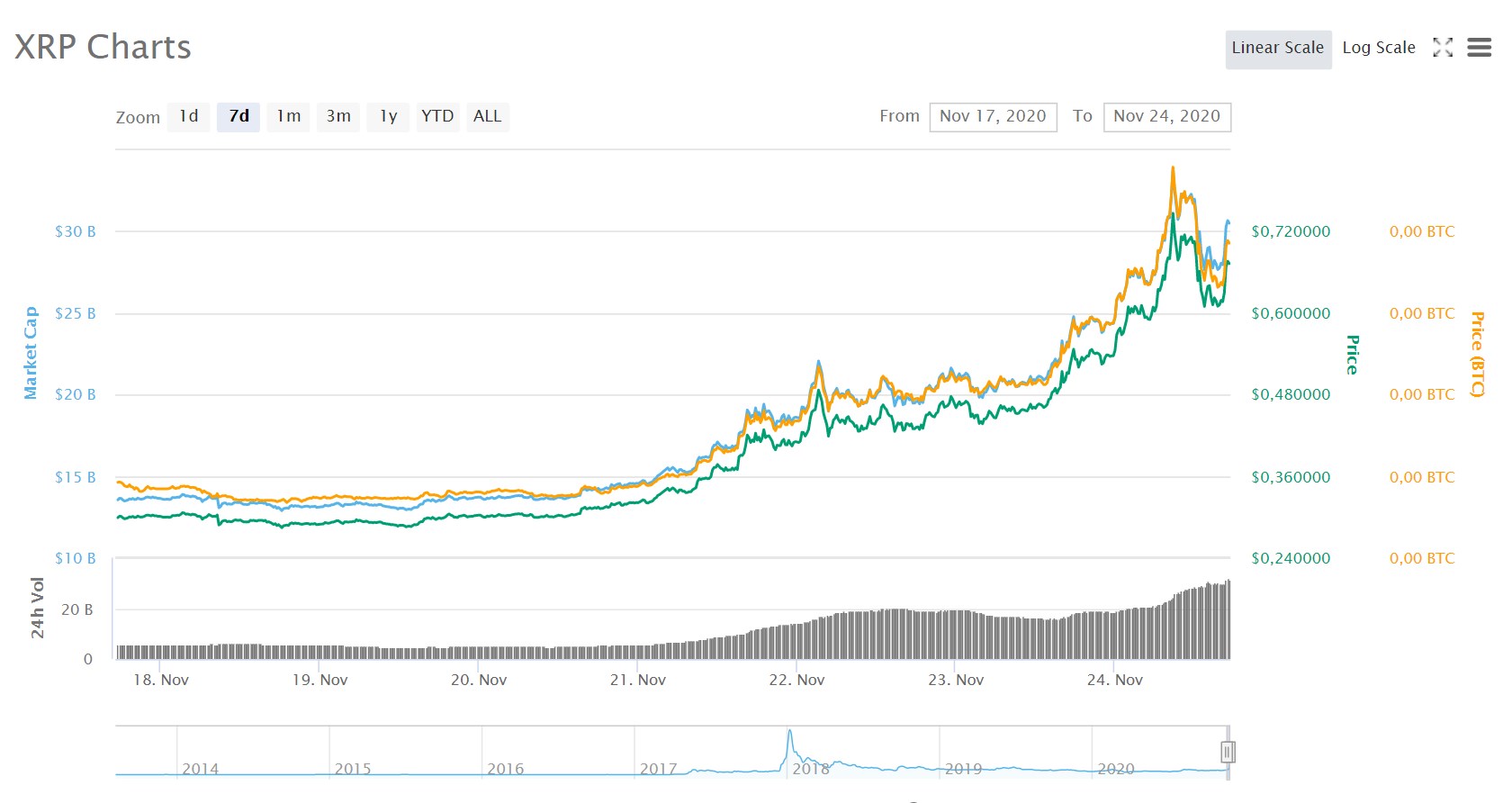Set zoom to ALL
The width and height of the screenshot is (1512, 803).
(488, 116)
